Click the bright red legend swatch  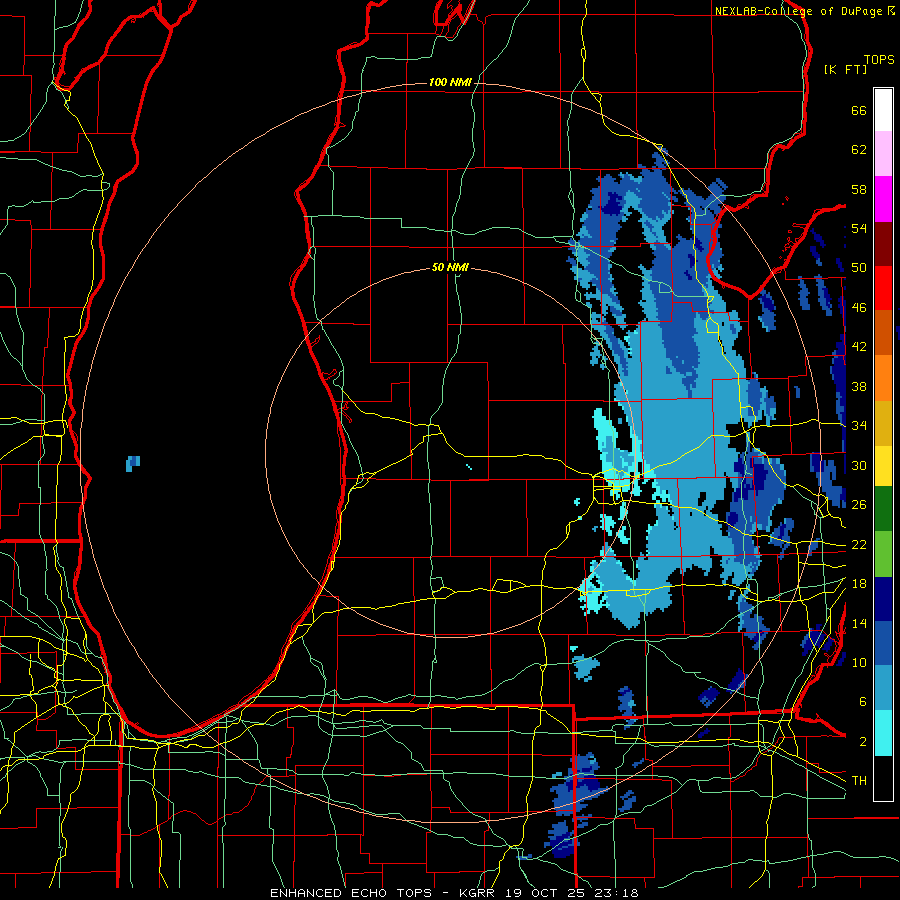tap(883, 288)
